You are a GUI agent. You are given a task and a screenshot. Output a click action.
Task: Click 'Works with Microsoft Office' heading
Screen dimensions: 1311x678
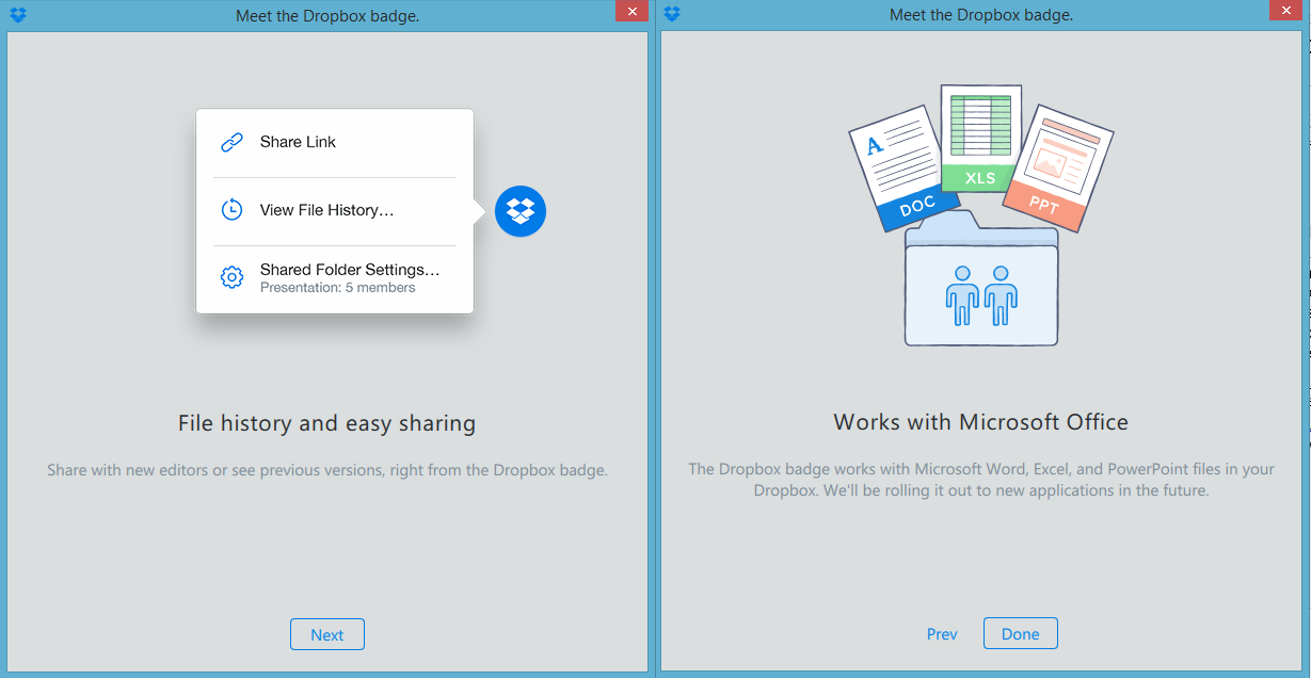tap(981, 422)
